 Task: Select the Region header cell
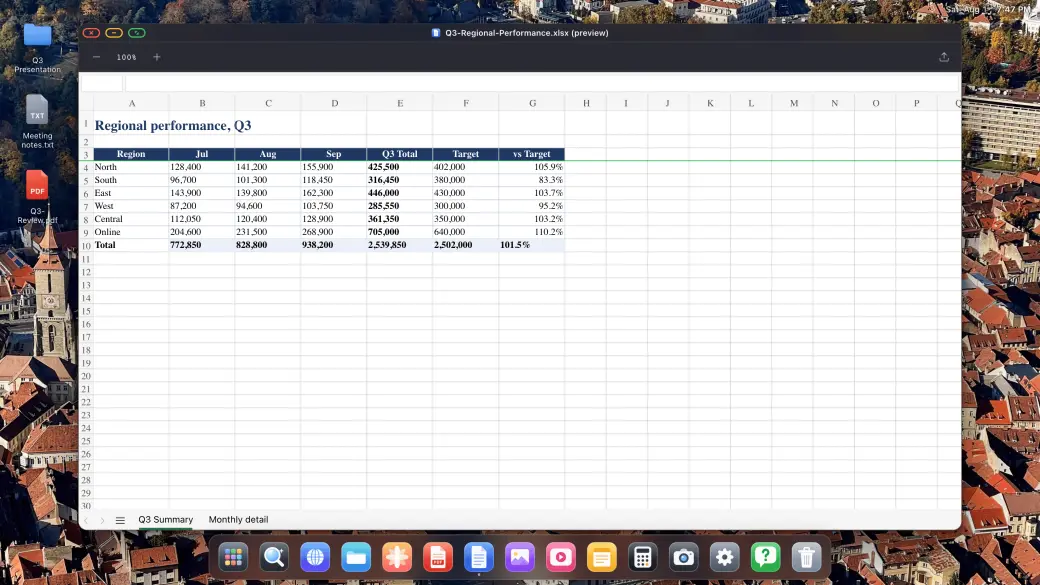pos(131,154)
